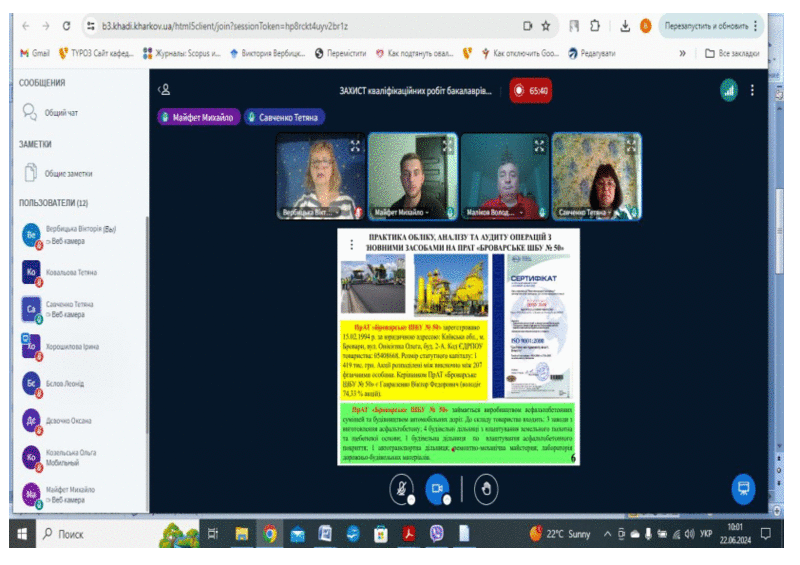The height and width of the screenshot is (565, 800).
Task: Open Task View on the taskbar
Action: 213,534
